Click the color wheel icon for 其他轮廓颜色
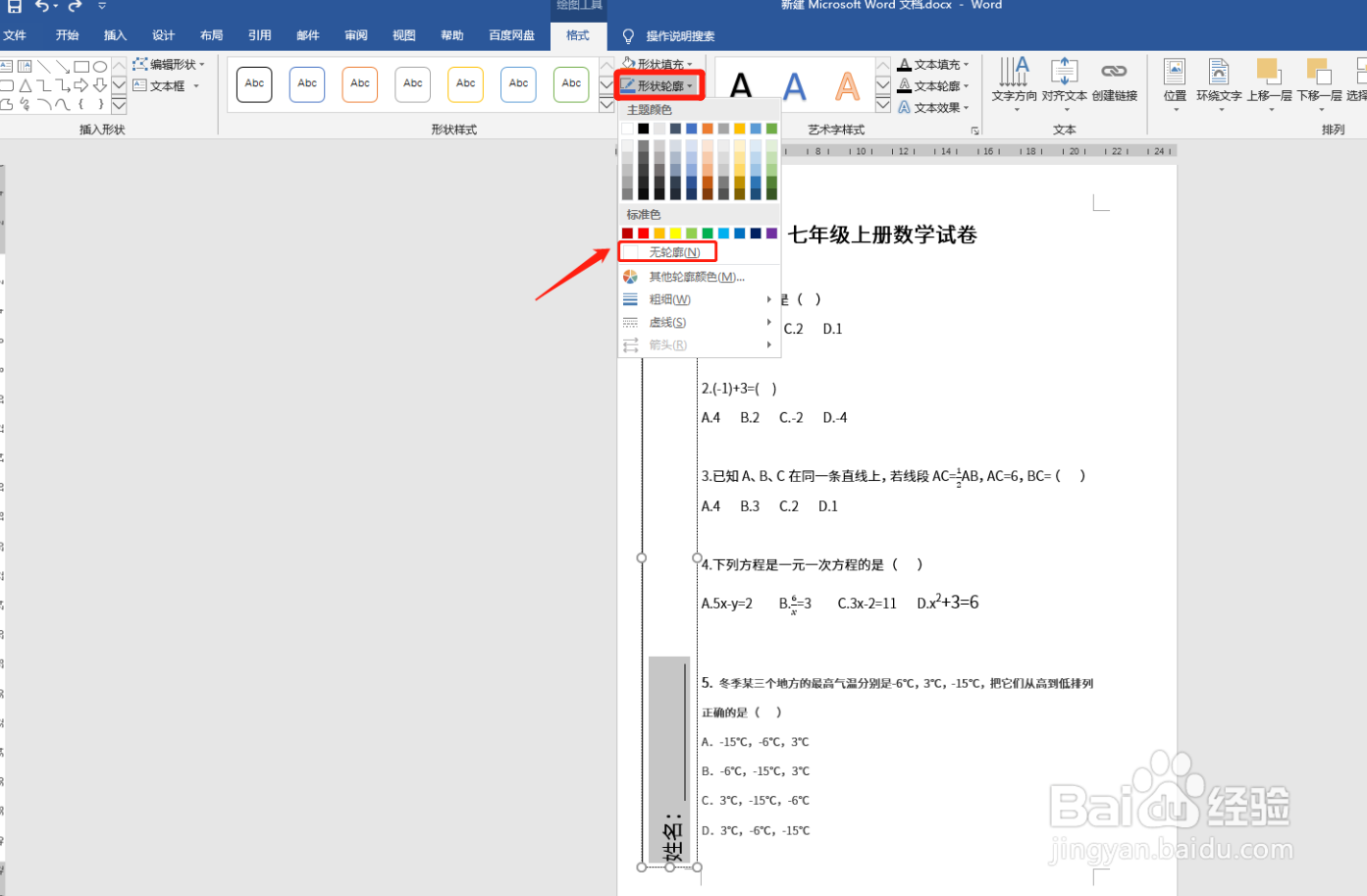1367x896 pixels. coord(630,277)
